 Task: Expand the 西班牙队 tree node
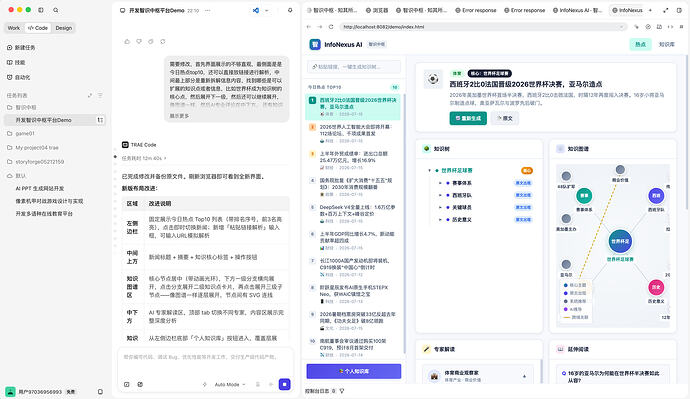[440, 195]
